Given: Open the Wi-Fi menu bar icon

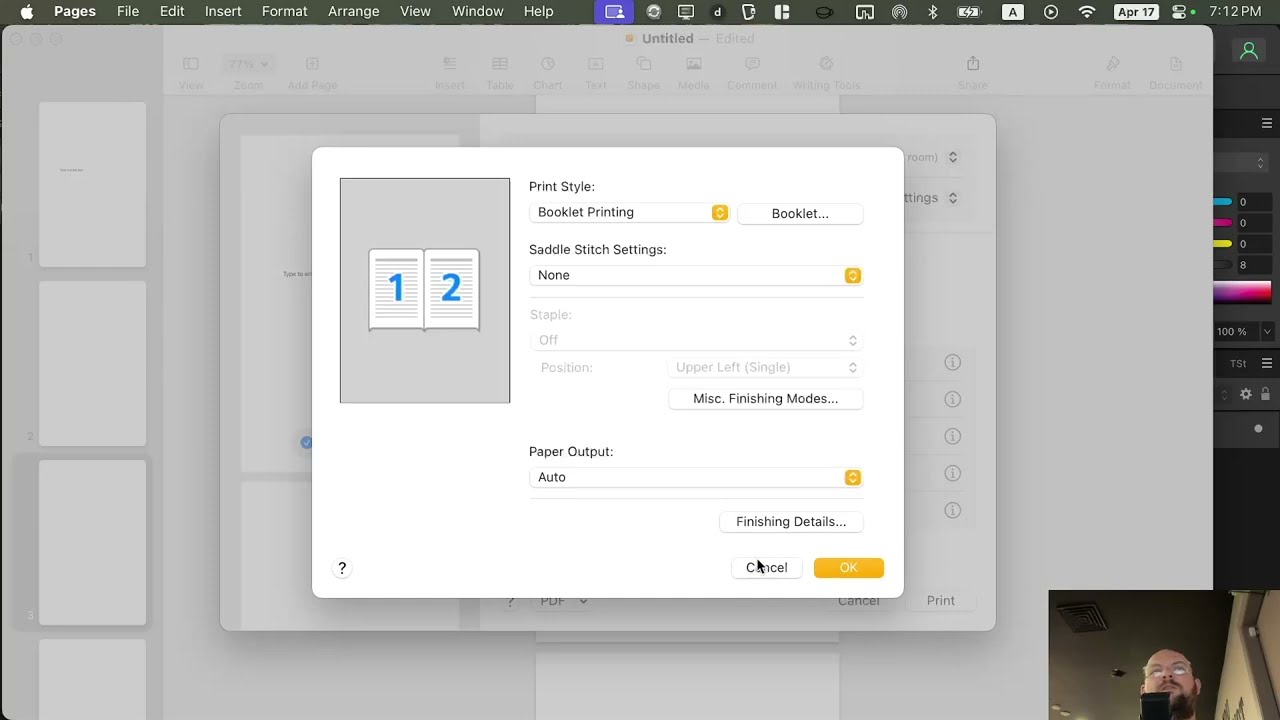Looking at the screenshot, I should 1087,12.
